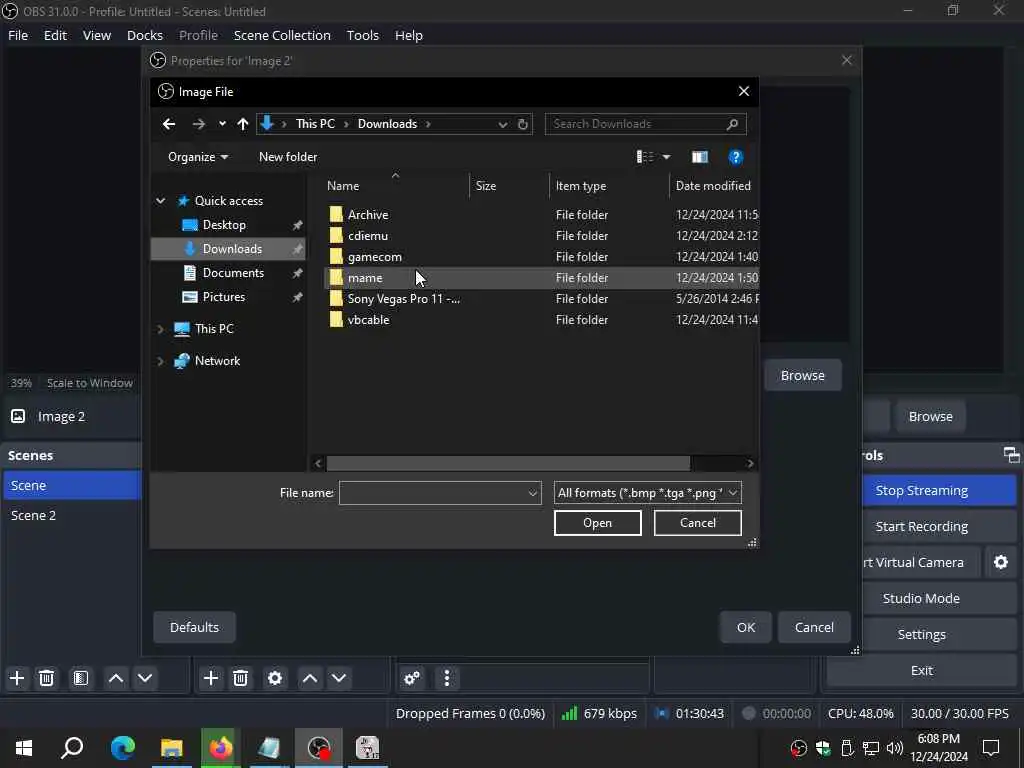The image size is (1024, 768).
Task: Select Scene 2 in Scenes list
Action: 72,515
